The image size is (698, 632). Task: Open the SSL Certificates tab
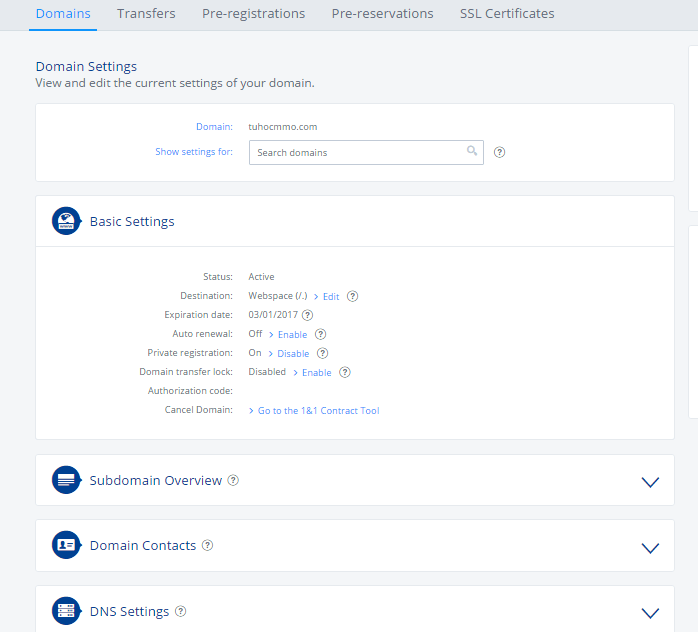pyautogui.click(x=507, y=14)
